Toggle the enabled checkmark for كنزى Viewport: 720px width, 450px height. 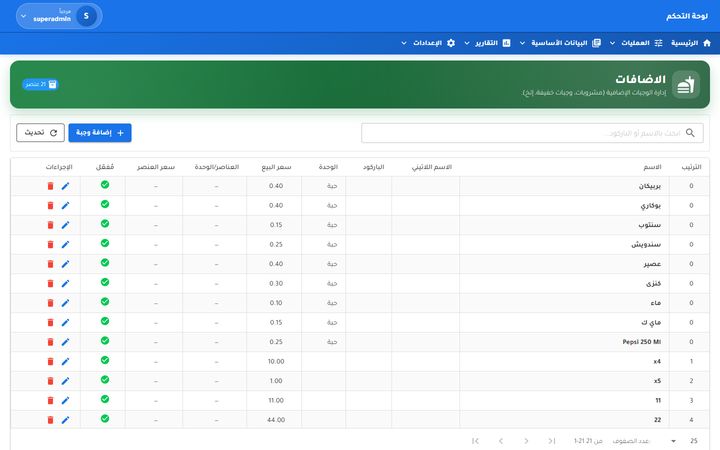click(105, 282)
